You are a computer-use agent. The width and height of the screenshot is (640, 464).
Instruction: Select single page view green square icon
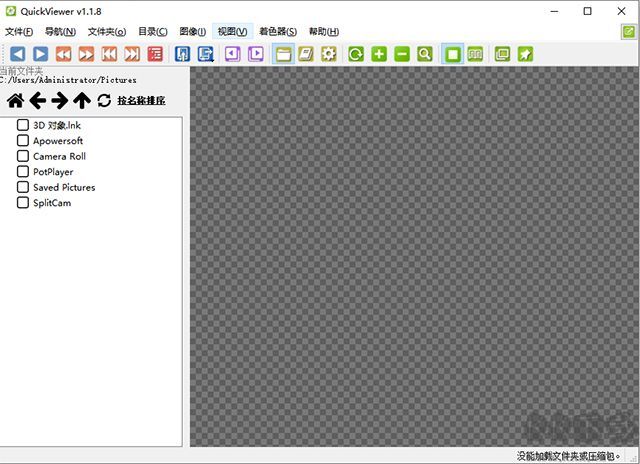pos(452,54)
